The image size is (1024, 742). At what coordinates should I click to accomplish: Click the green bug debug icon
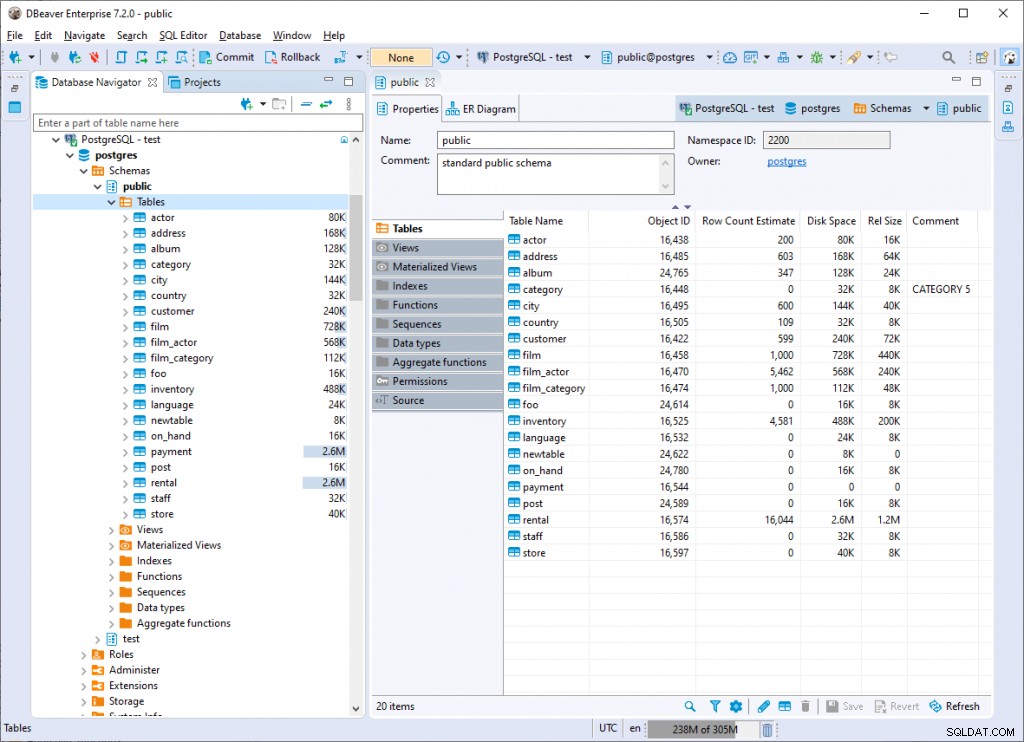(816, 57)
